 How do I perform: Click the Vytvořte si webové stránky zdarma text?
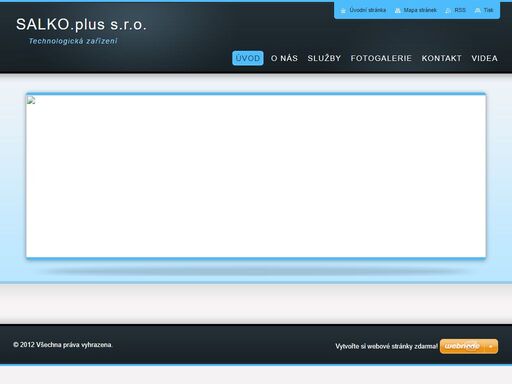tap(386, 346)
